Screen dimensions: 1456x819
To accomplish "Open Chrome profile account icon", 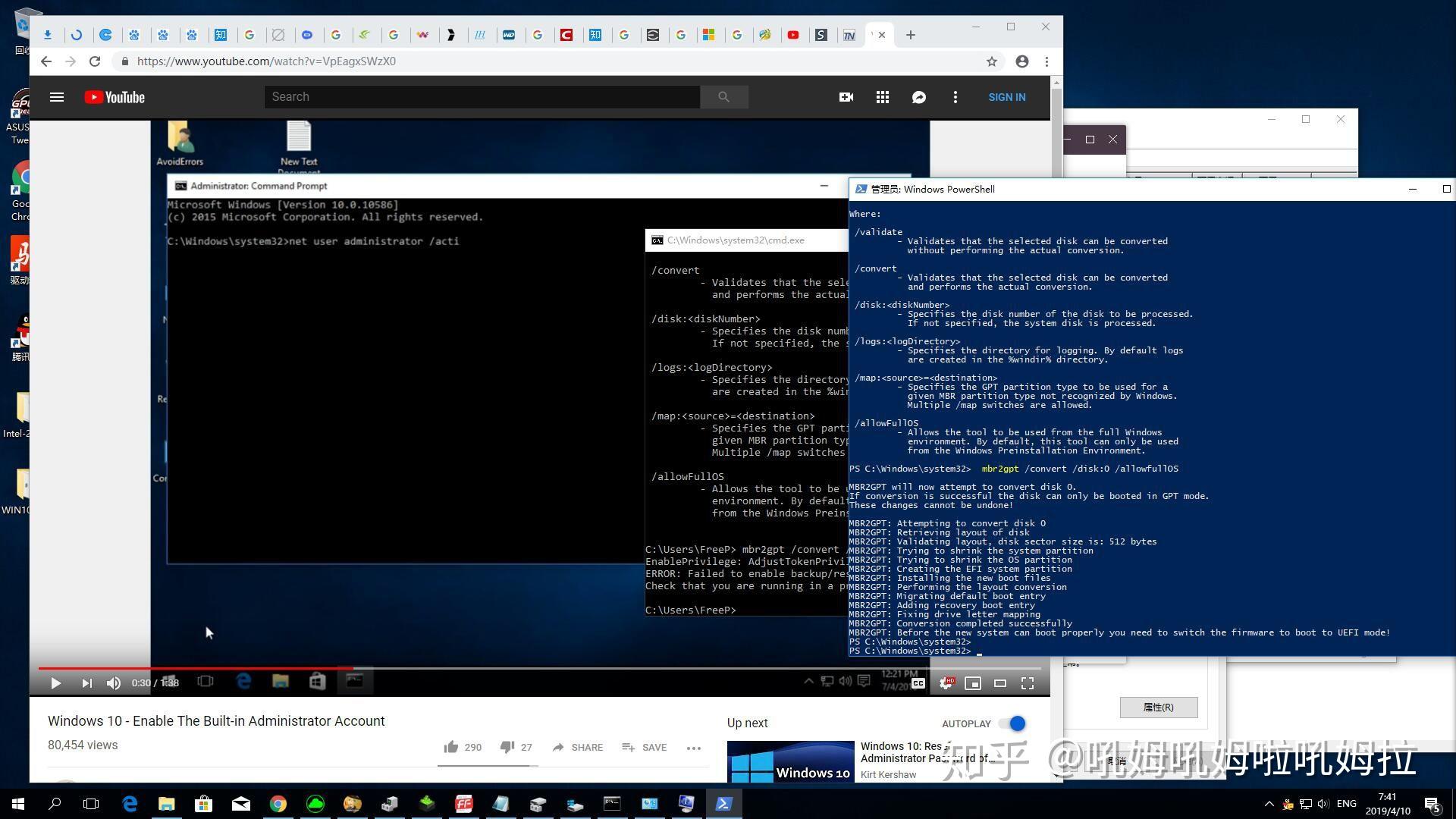I will point(1022,61).
